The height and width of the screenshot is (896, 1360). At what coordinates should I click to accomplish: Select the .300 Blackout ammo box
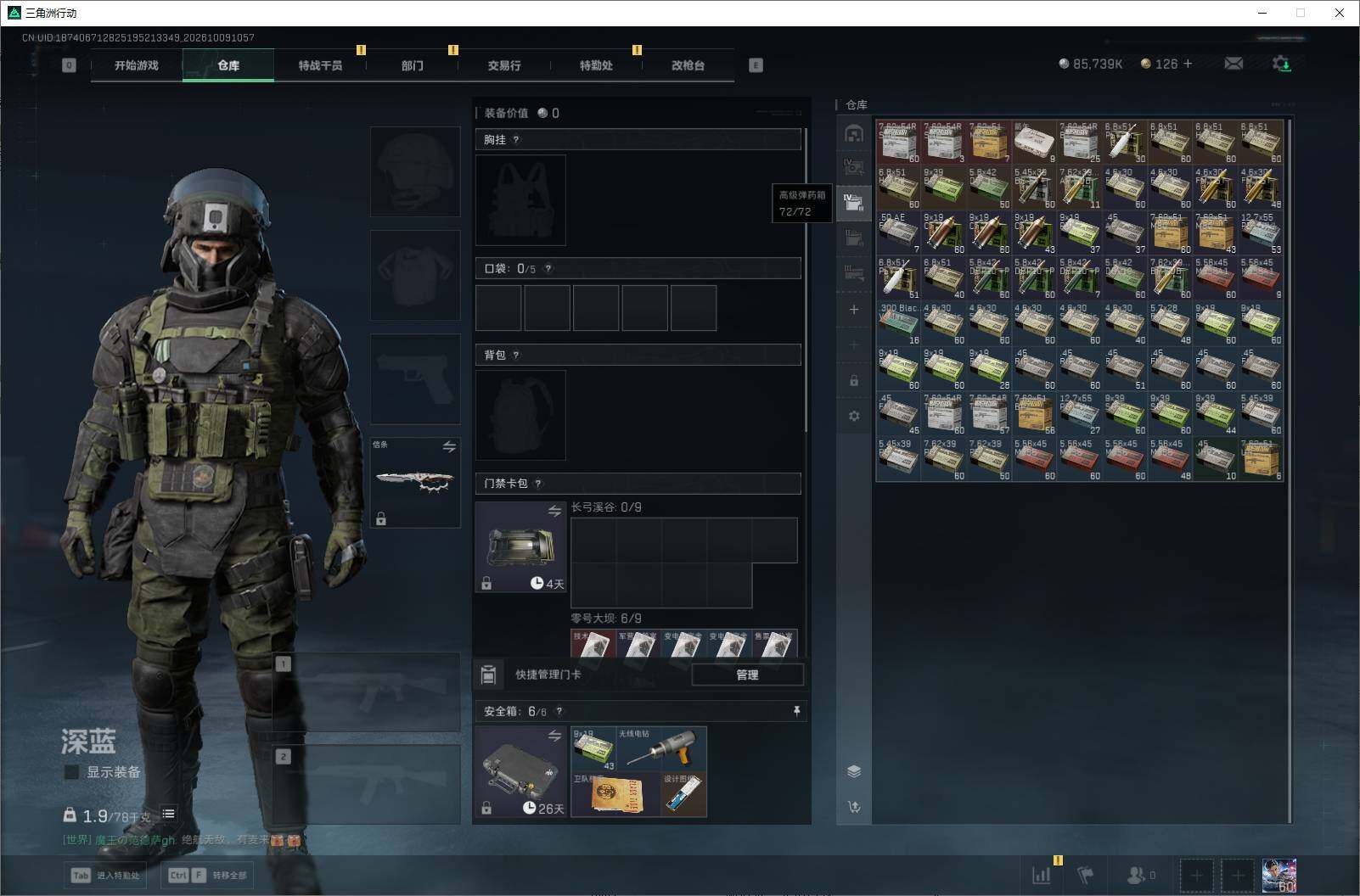point(899,323)
